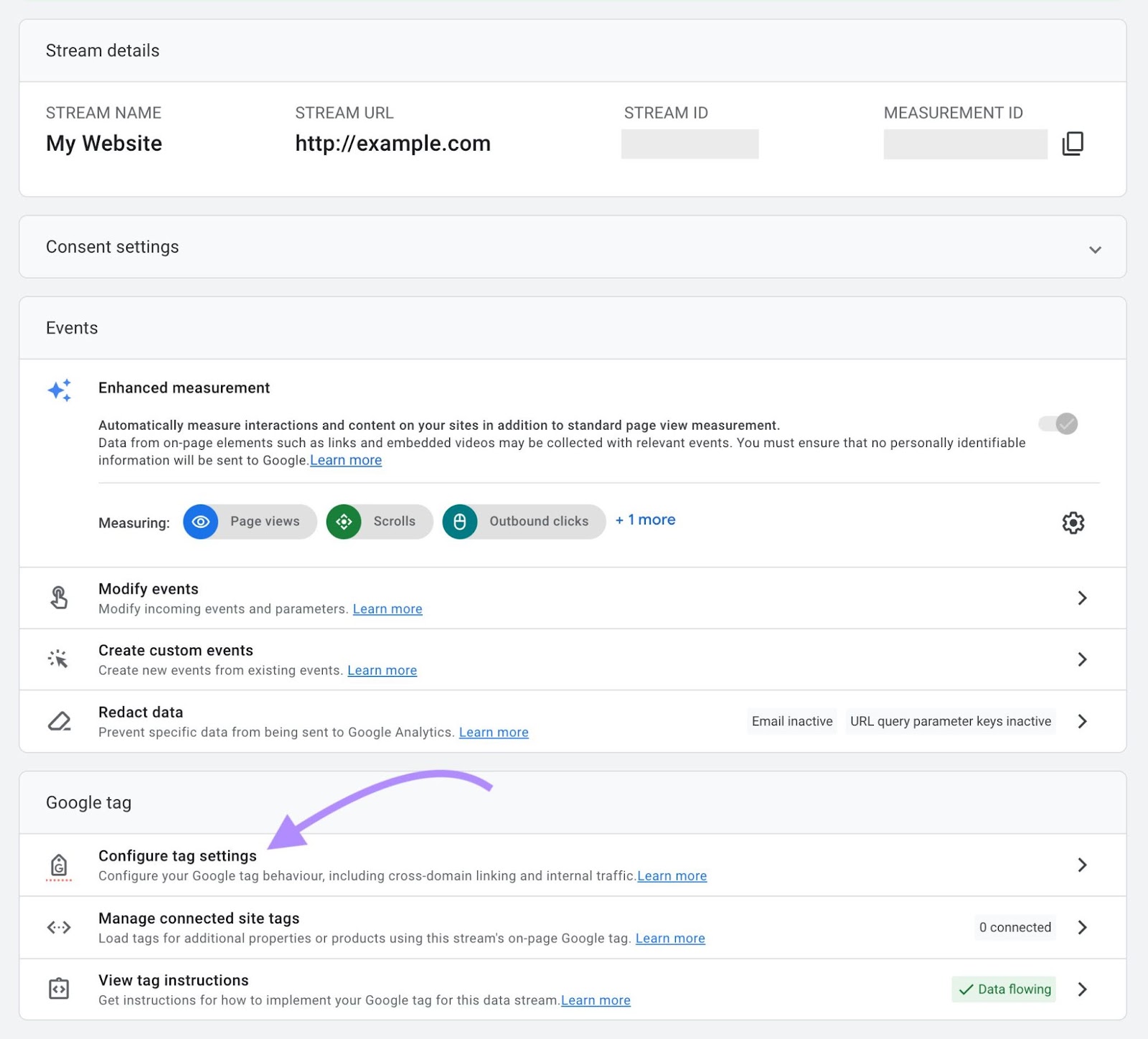Click the View tag instructions code icon
Screen dimensions: 1148x1039
(x=59, y=989)
